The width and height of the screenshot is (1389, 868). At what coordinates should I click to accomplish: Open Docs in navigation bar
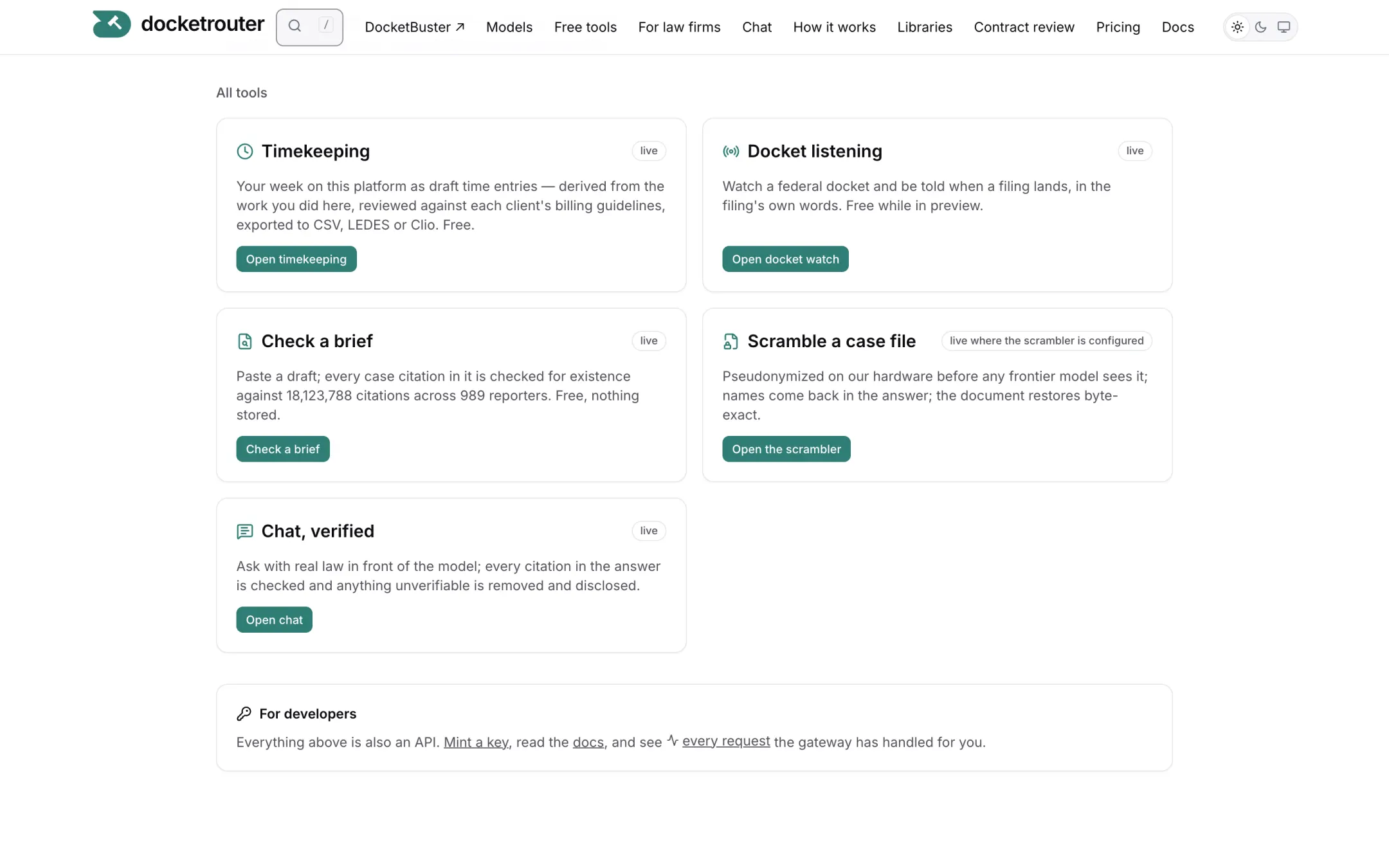(x=1177, y=27)
